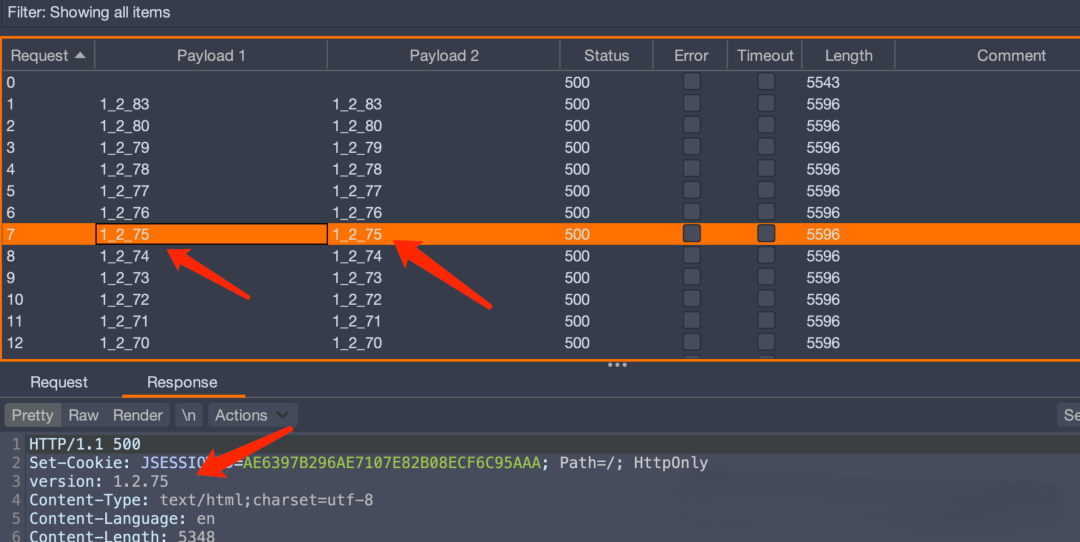Image resolution: width=1080 pixels, height=542 pixels.
Task: Click the version: 1.2.75 header line
Action: pyautogui.click(x=98, y=481)
